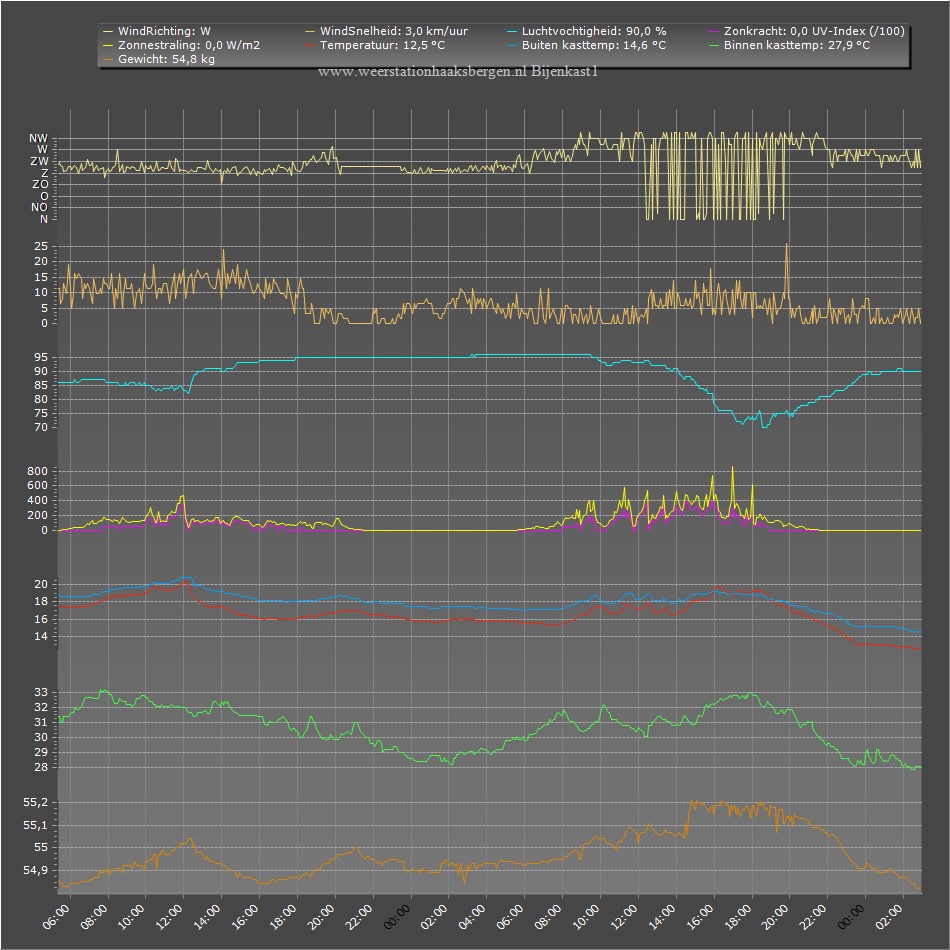The image size is (950, 950).
Task: Select the 95 label on the humidity axis
Action: click(x=41, y=357)
